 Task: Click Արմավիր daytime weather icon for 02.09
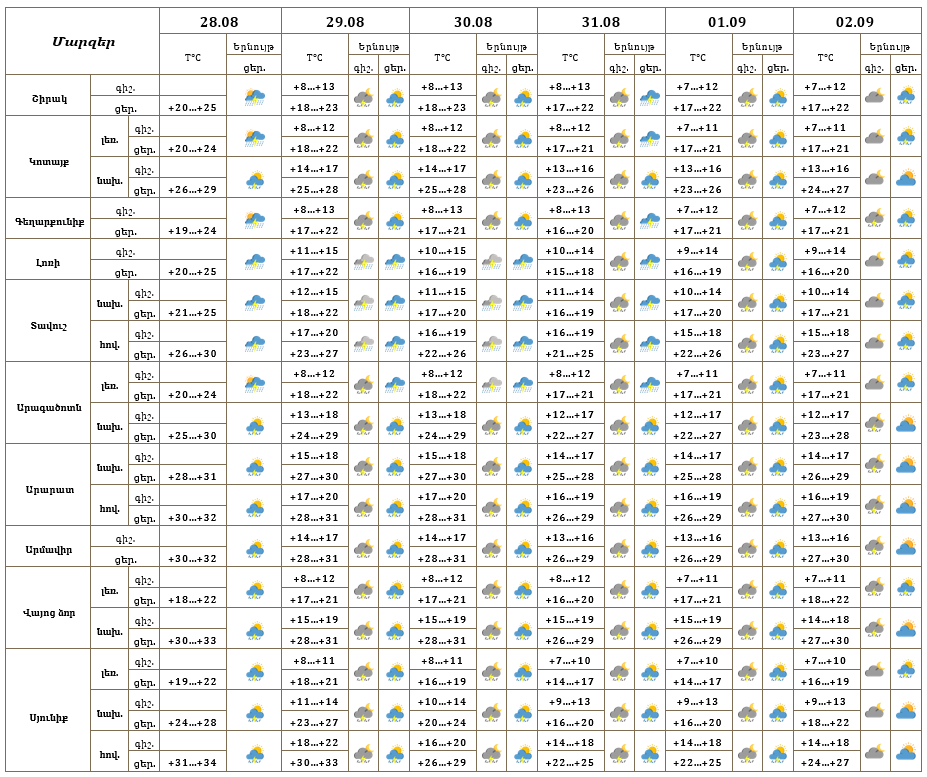pyautogui.click(x=906, y=548)
